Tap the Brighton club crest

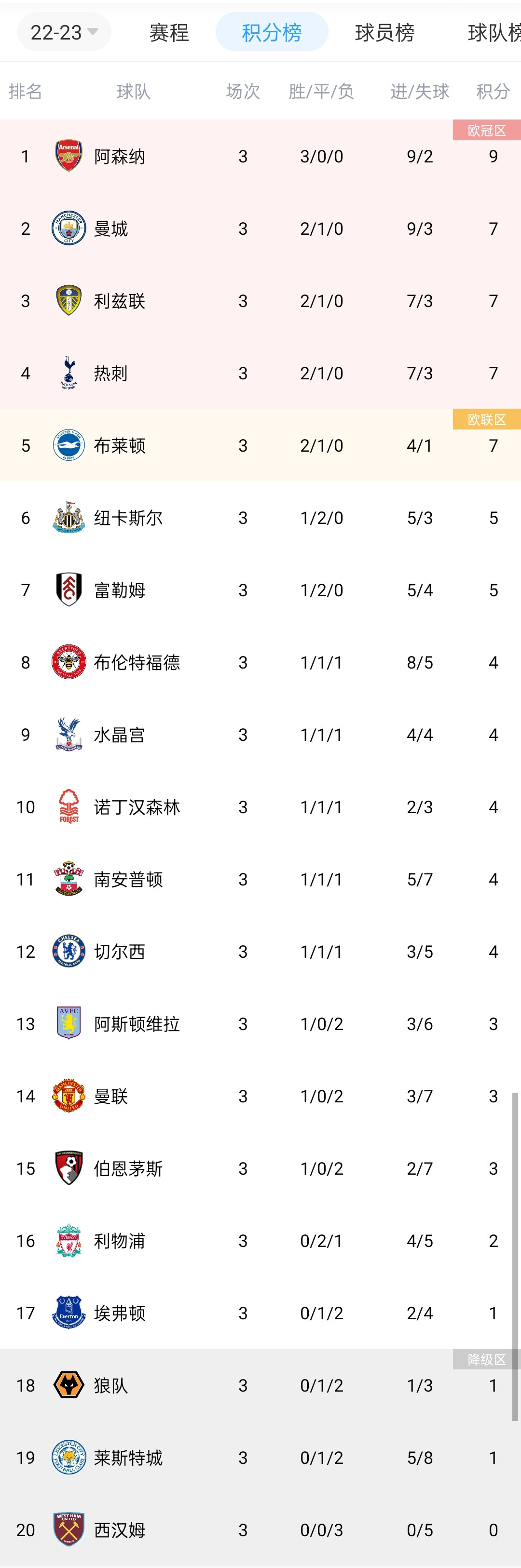[69, 445]
